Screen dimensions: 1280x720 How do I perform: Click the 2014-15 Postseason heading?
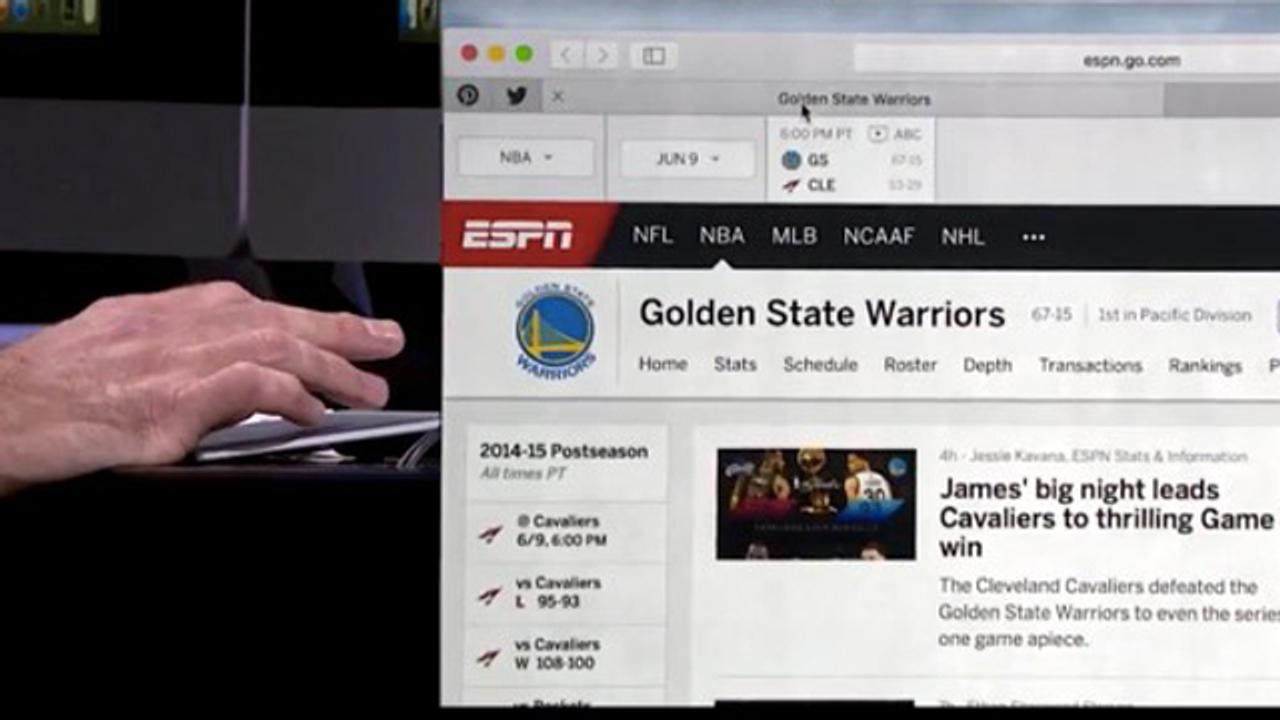pyautogui.click(x=564, y=451)
